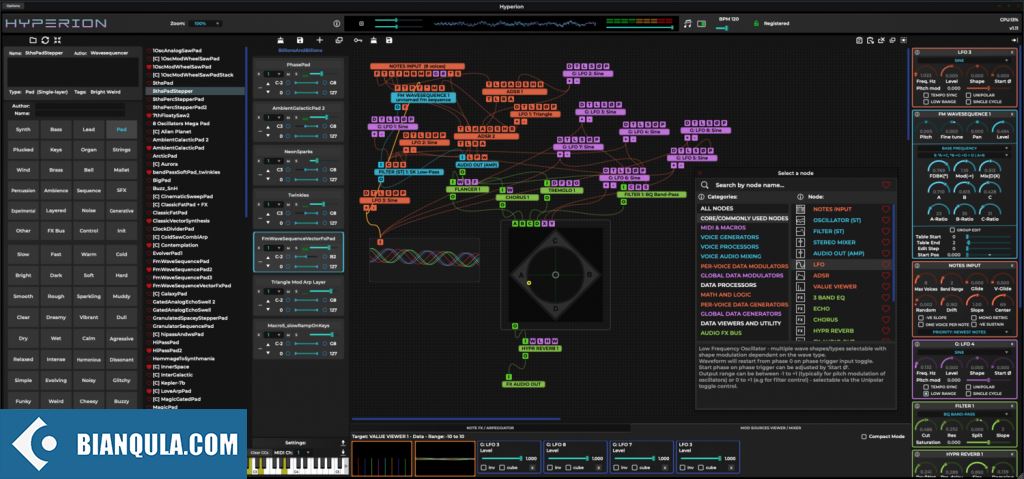Screen dimensions: 1024x479
Task: Click the expand arrows icon beside refresh
Action: 57,40
